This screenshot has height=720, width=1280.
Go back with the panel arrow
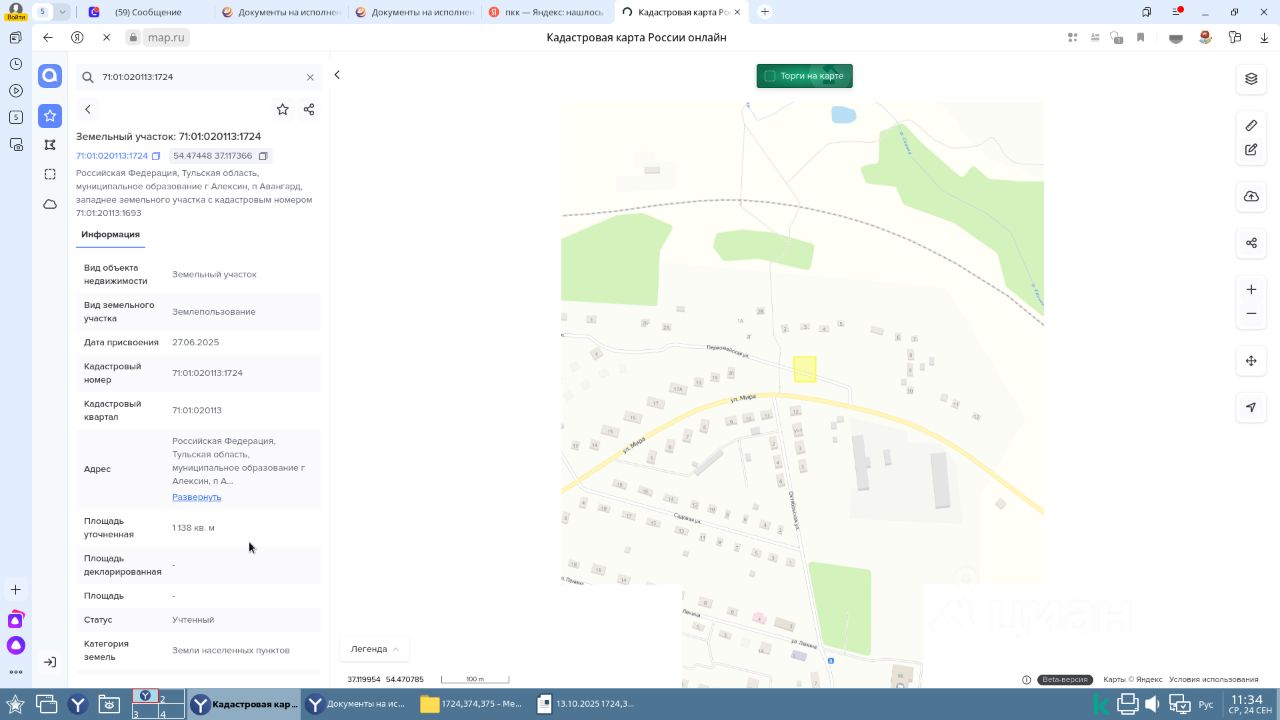coord(88,109)
